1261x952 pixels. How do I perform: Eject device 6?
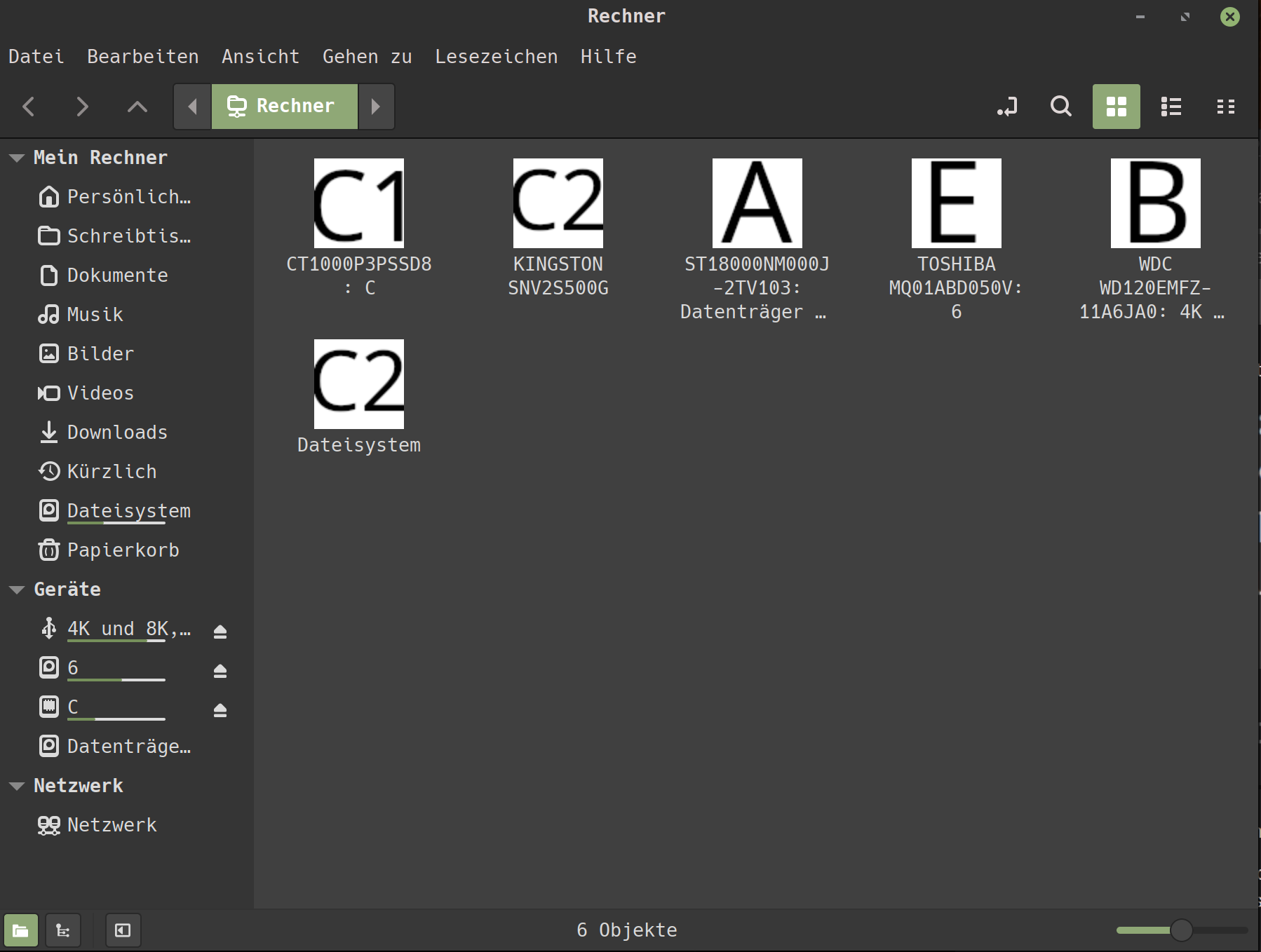coord(220,671)
